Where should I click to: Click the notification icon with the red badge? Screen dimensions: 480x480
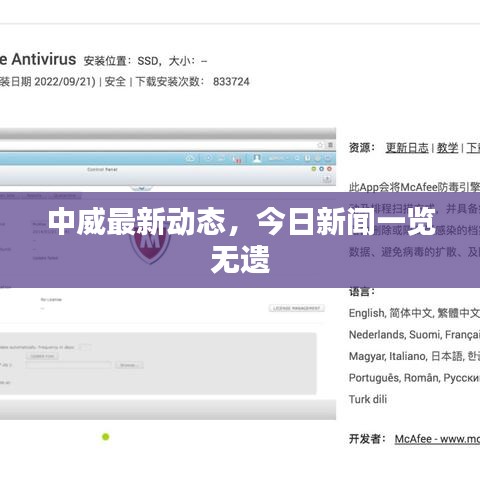(x=237, y=159)
